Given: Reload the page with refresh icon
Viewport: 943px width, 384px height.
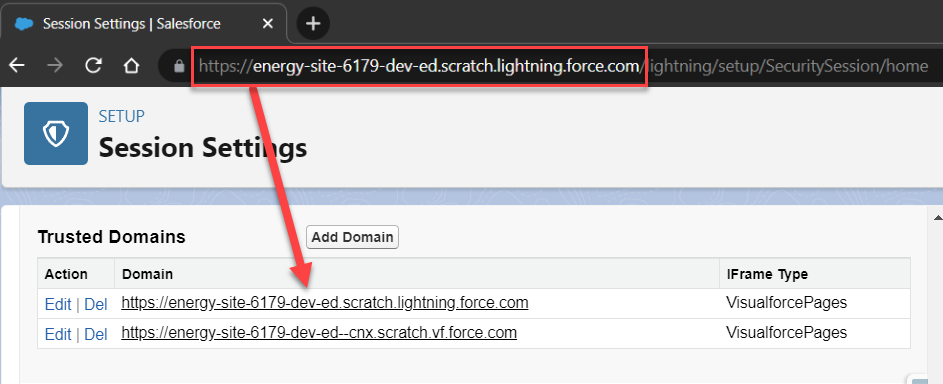Looking at the screenshot, I should 93,66.
